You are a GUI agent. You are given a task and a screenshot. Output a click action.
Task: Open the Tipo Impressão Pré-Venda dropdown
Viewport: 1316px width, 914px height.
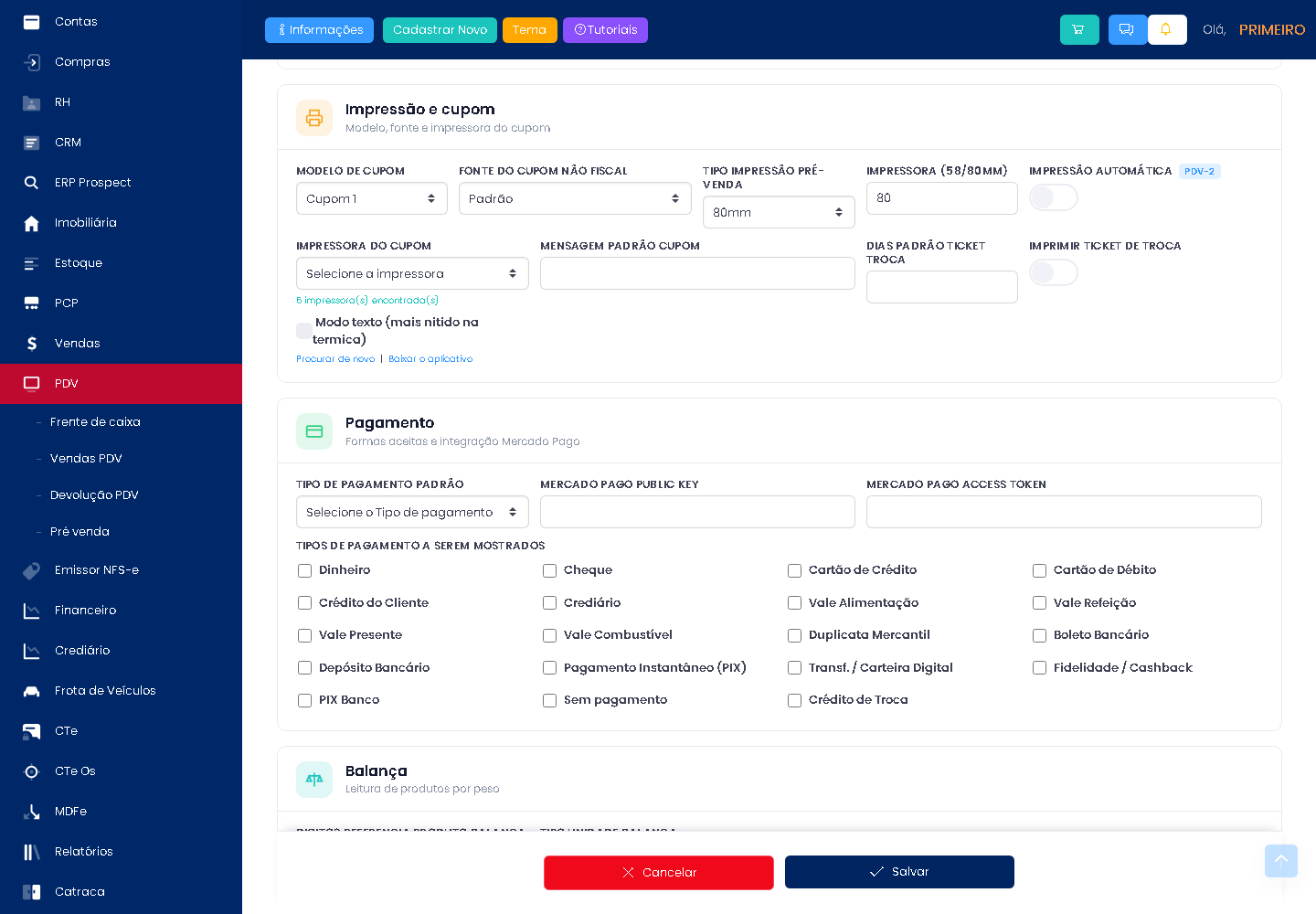click(x=779, y=212)
